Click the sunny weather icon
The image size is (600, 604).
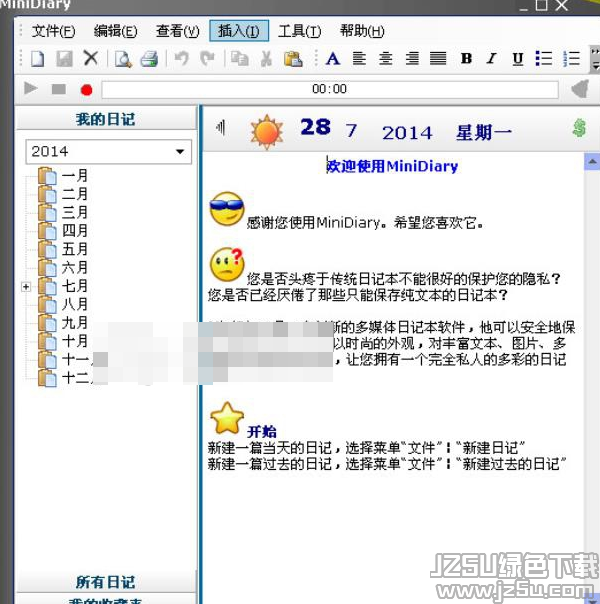tap(266, 132)
